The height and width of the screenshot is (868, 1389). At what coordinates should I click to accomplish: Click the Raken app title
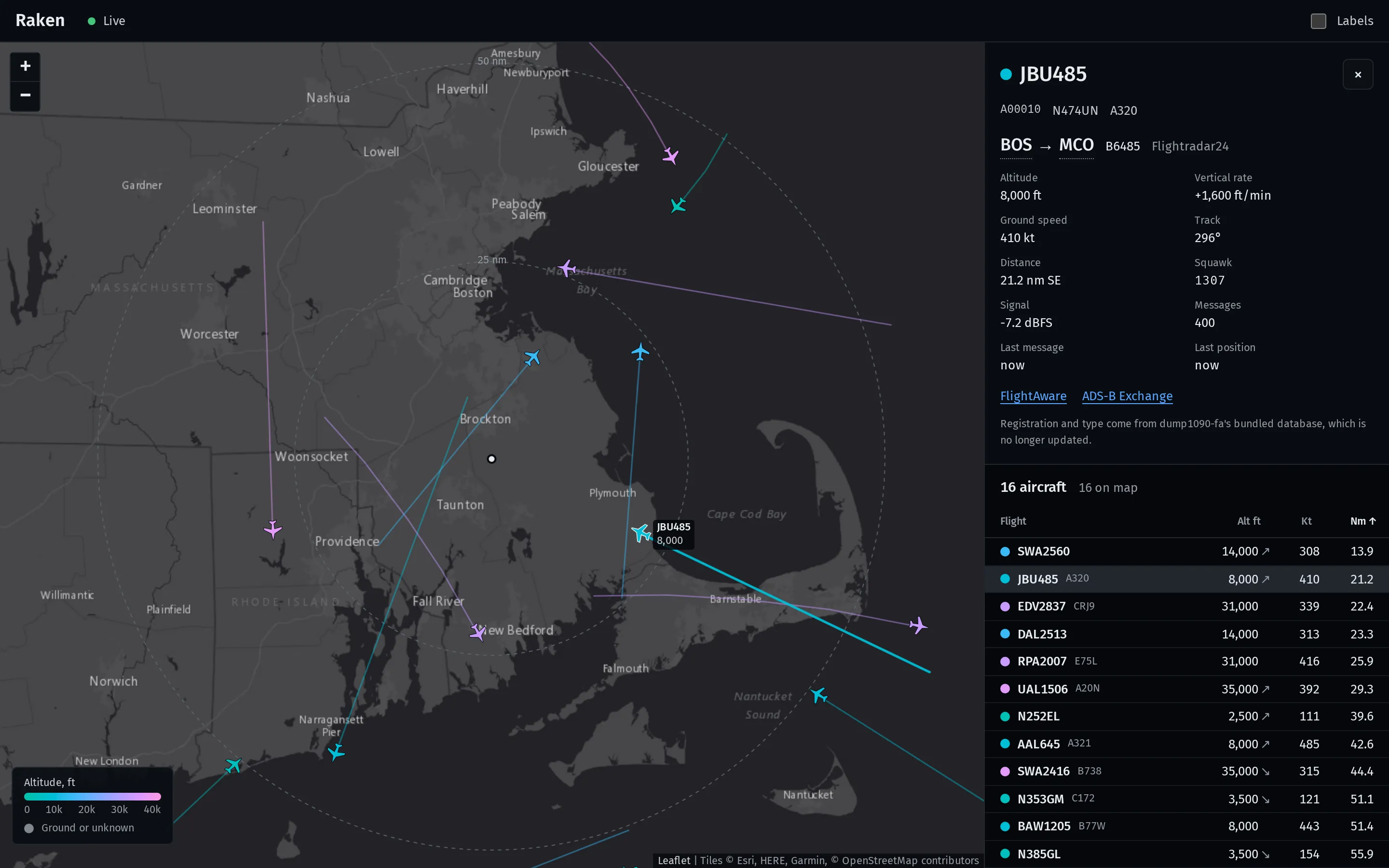click(x=40, y=21)
